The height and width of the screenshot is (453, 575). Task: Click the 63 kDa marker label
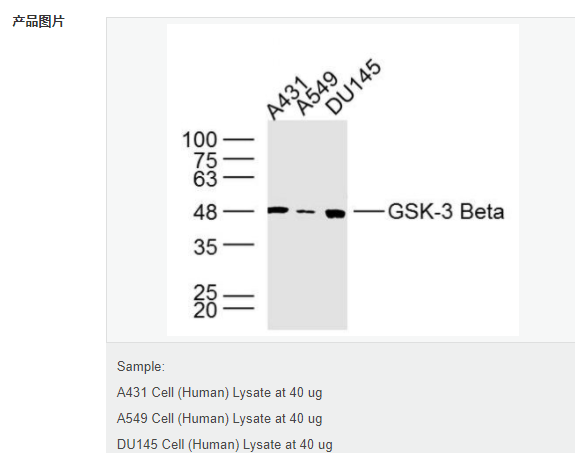[205, 179]
